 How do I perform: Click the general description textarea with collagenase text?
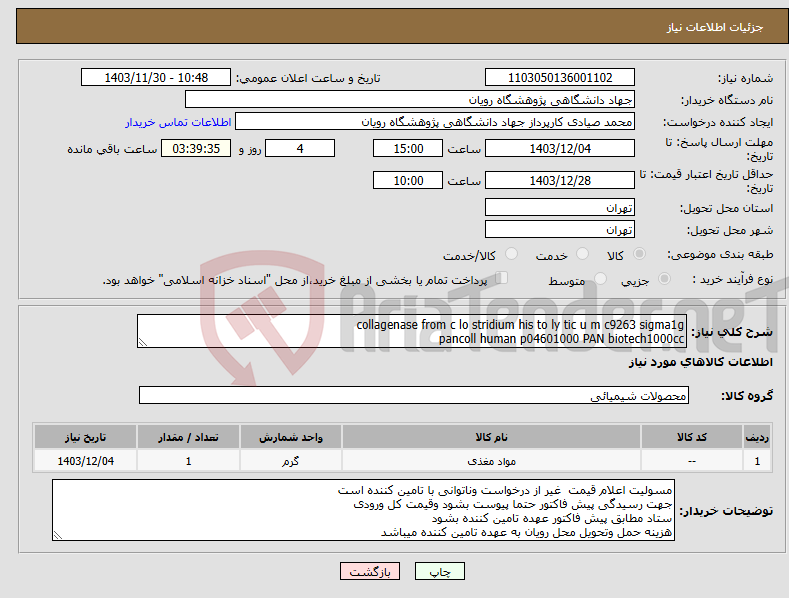(x=412, y=331)
